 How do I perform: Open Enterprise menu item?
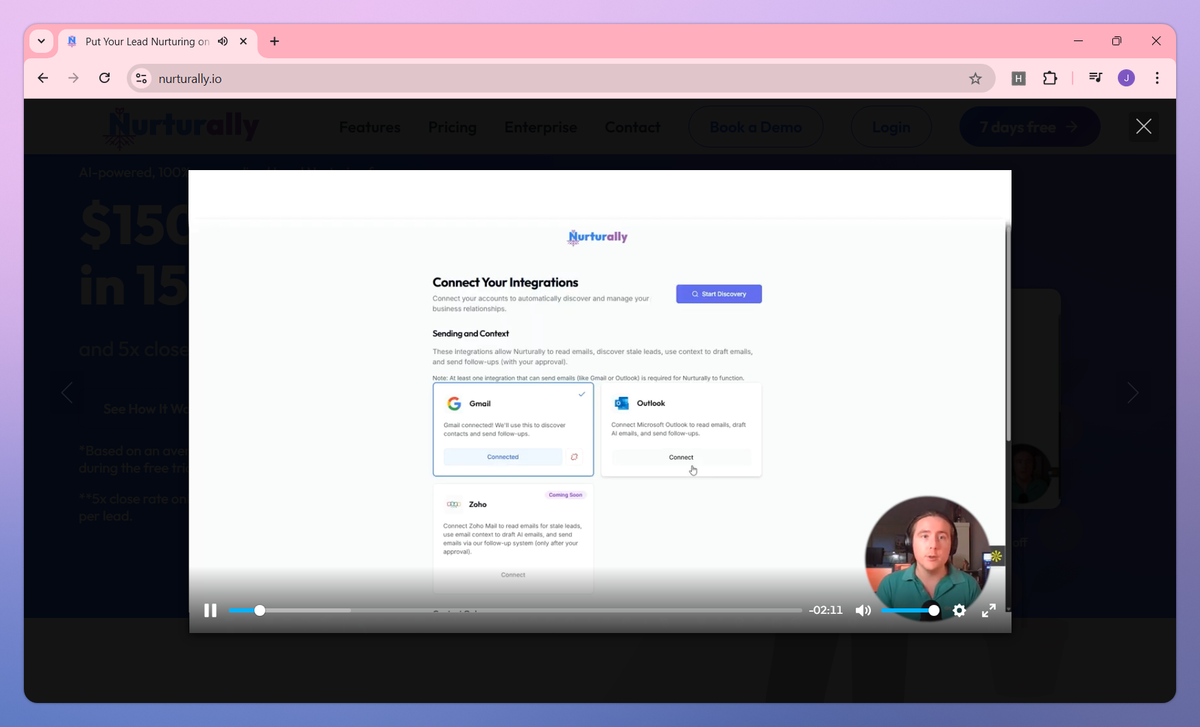coord(541,127)
